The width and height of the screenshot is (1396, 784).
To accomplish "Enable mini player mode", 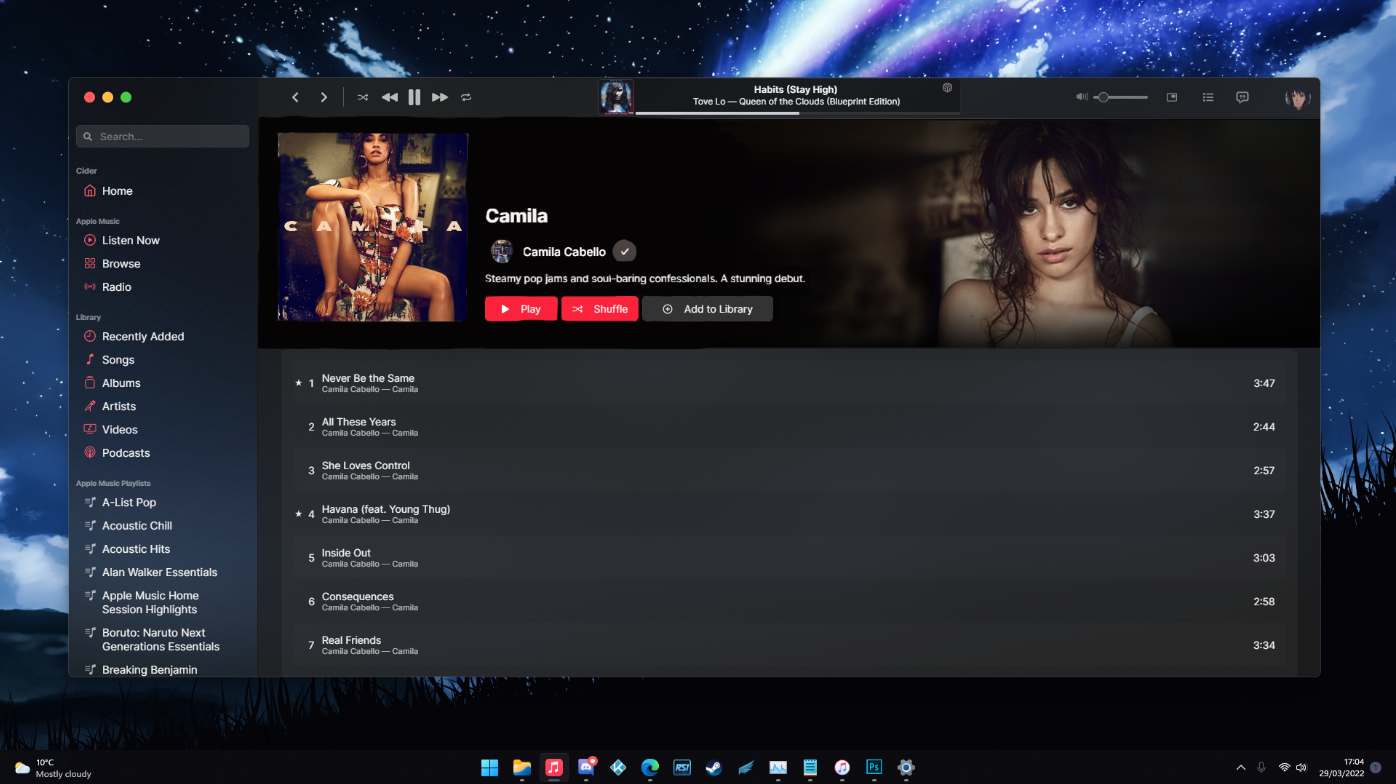I will click(1171, 97).
